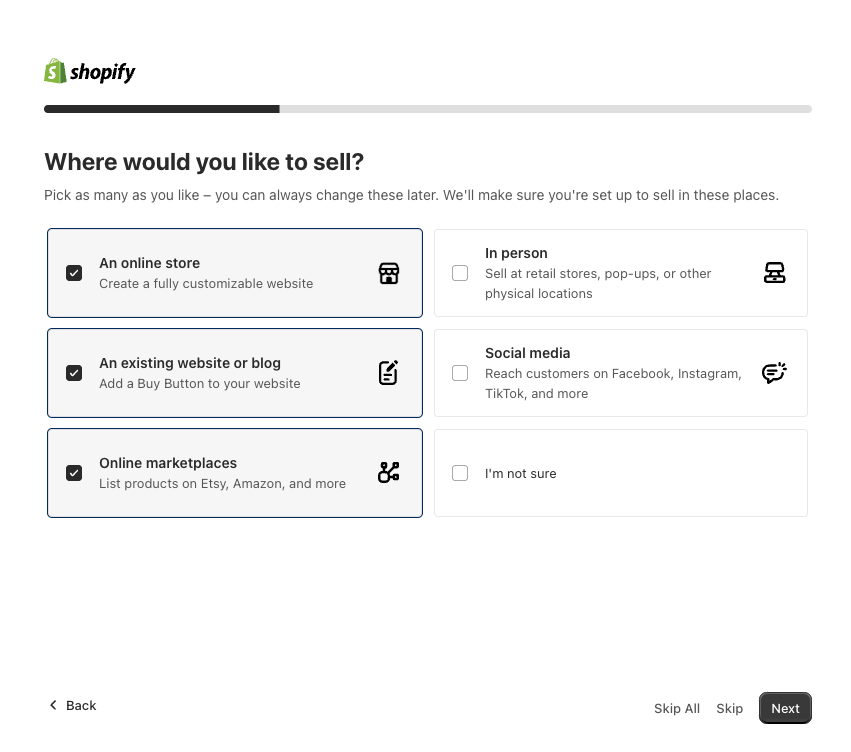851x752 pixels.
Task: Click the Online marketplaces card title
Action: pos(168,463)
